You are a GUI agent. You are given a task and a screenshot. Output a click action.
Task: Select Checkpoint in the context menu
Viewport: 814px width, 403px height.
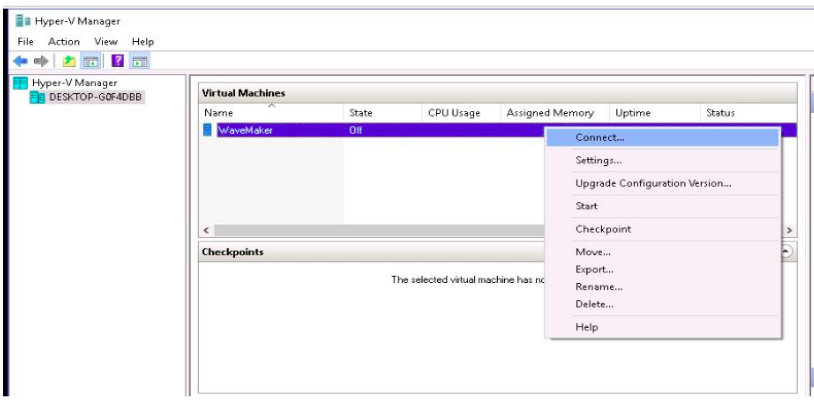pyautogui.click(x=603, y=229)
